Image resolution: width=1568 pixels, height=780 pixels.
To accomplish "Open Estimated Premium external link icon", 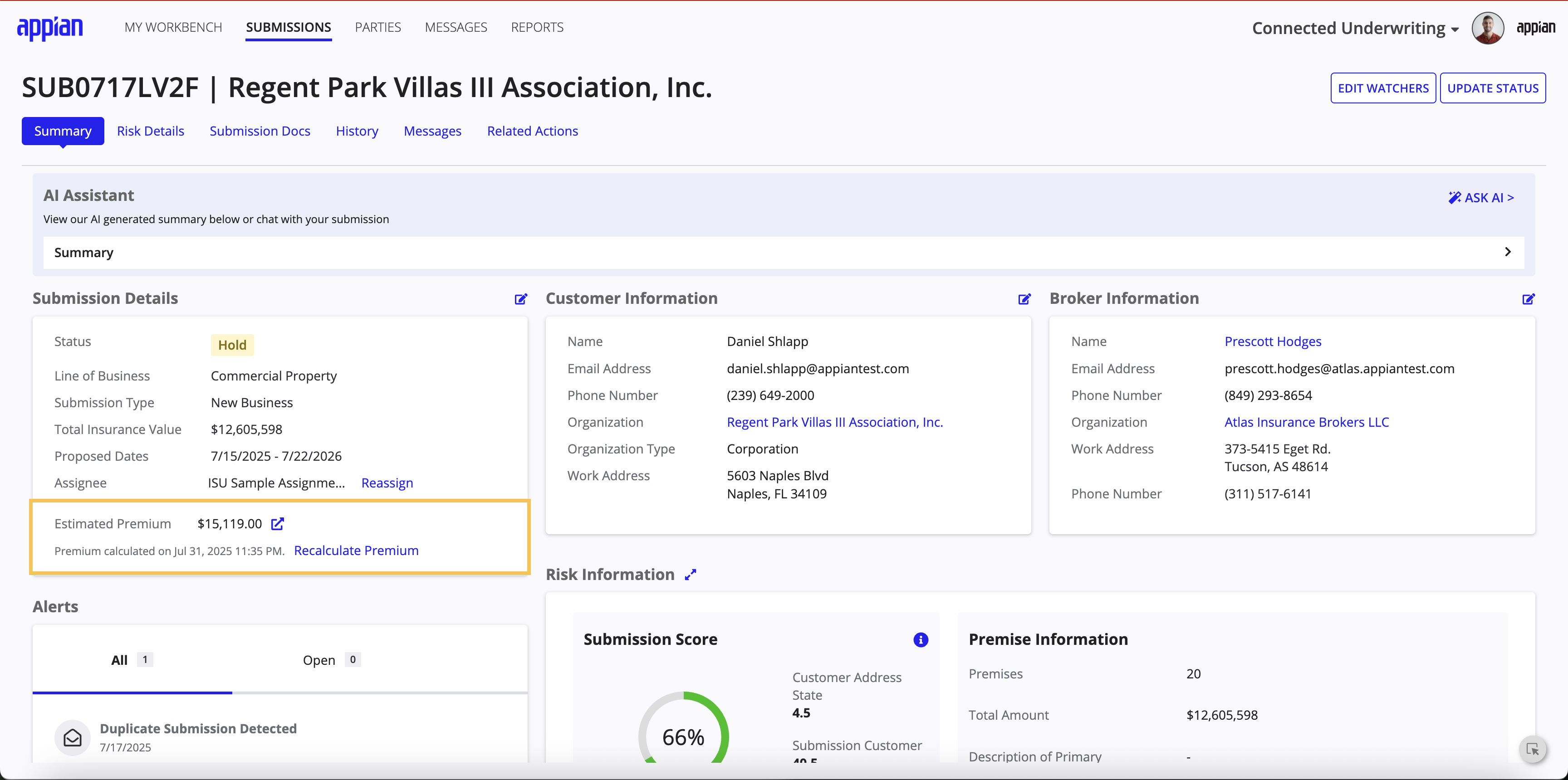I will point(278,523).
